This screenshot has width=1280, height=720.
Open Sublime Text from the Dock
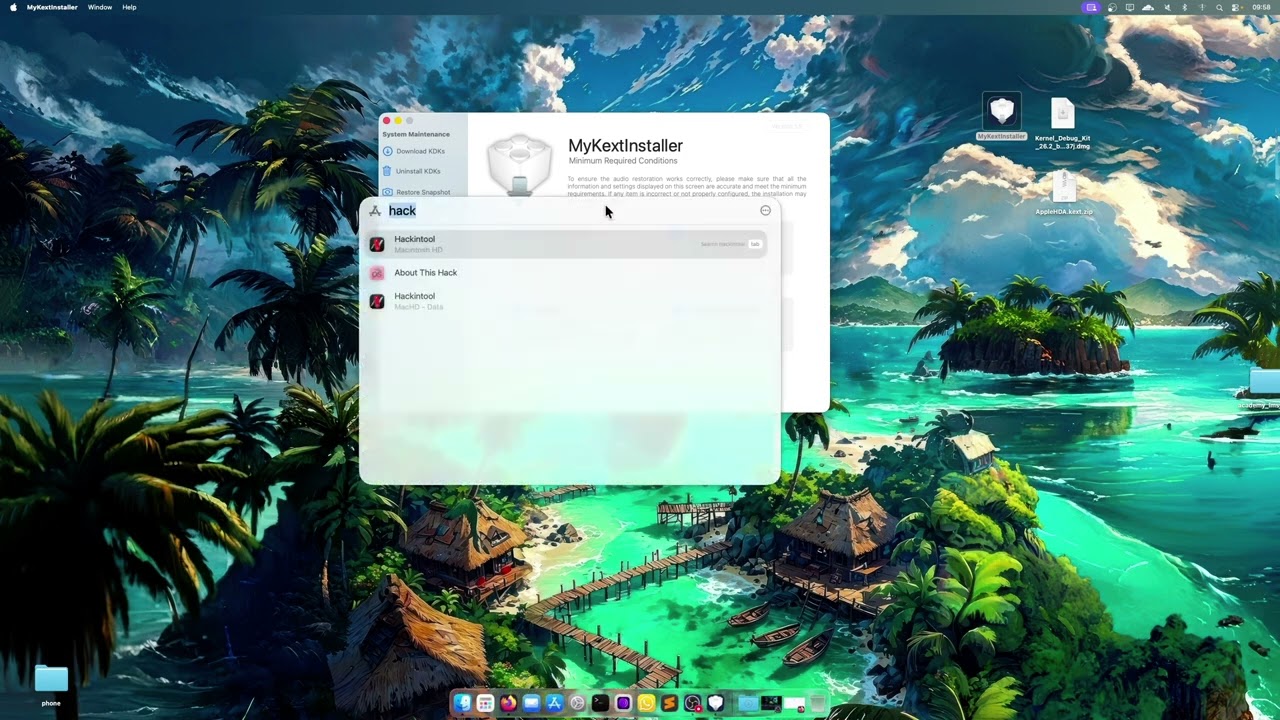pyautogui.click(x=669, y=703)
